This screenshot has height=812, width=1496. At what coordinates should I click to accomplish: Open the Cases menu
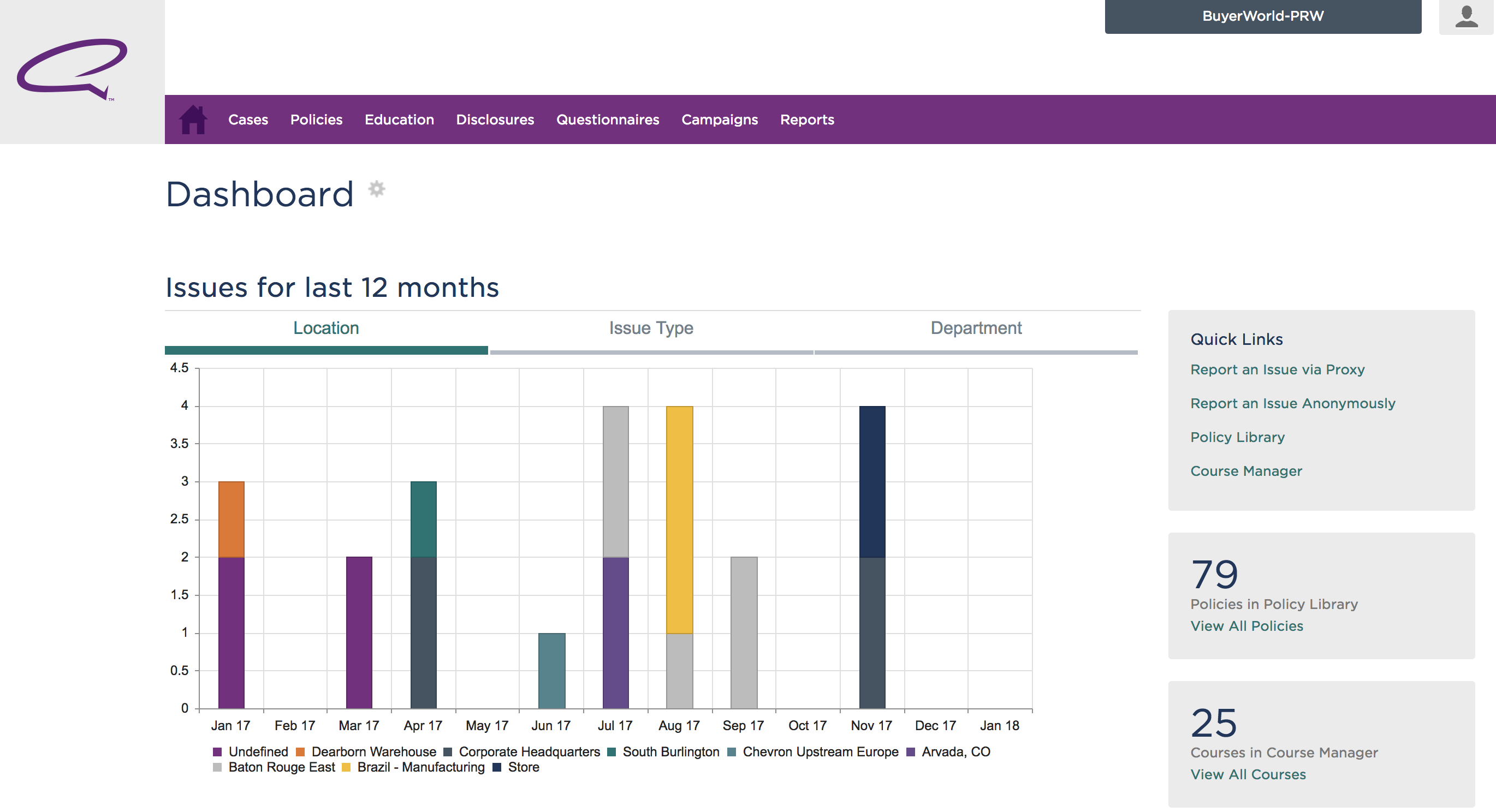pyautogui.click(x=248, y=120)
